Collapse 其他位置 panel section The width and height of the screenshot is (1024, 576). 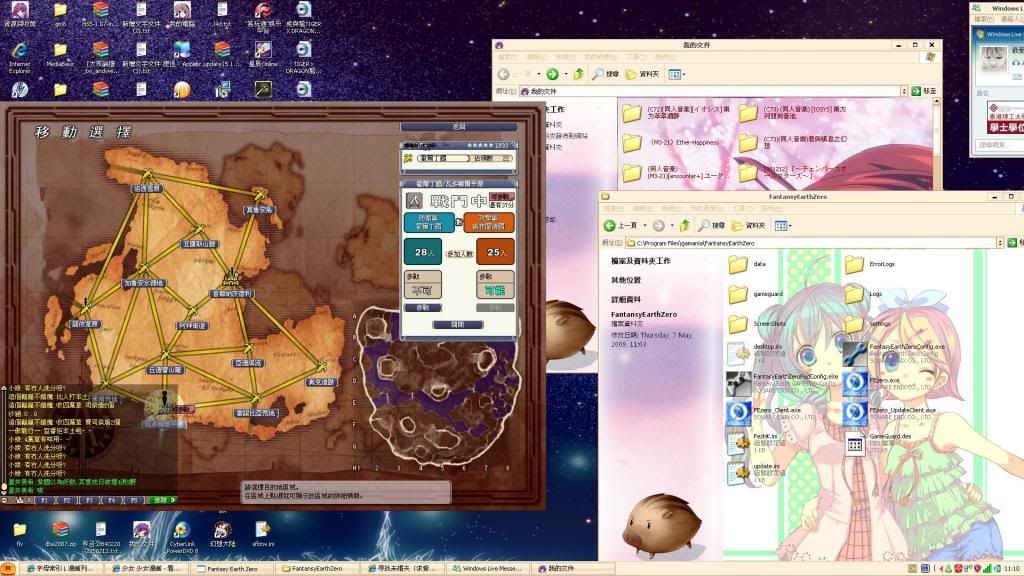pyautogui.click(x=626, y=280)
